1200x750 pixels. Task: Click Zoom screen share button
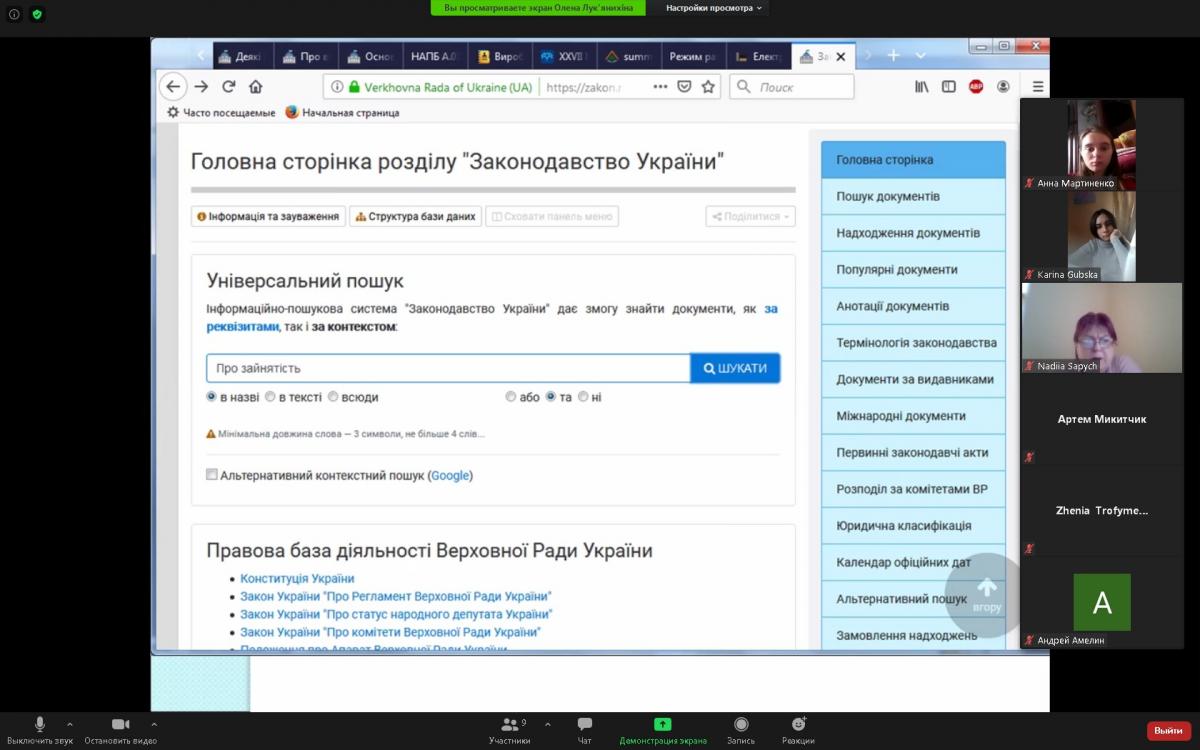(662, 730)
